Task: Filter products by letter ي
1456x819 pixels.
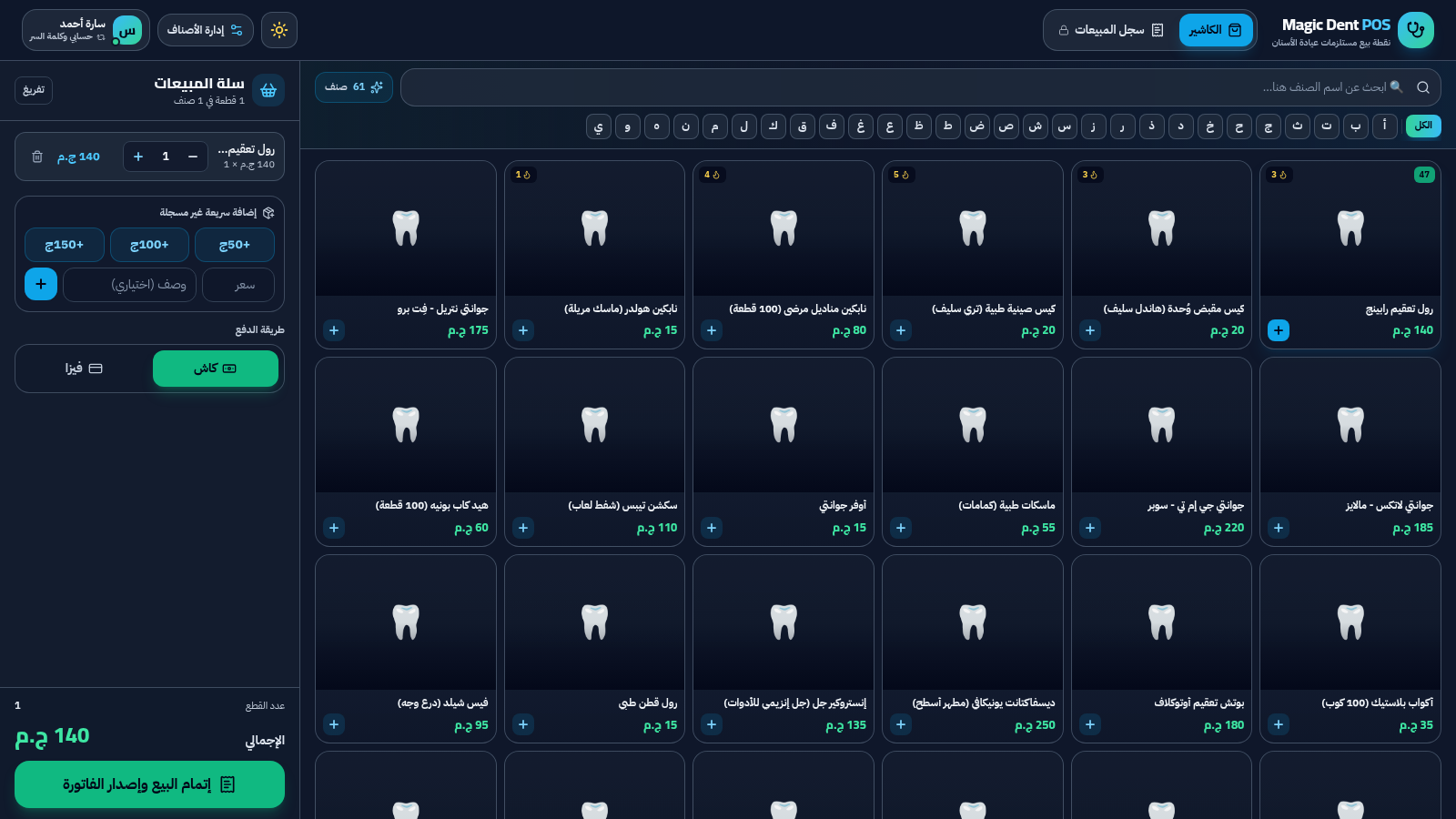Action: tap(599, 126)
